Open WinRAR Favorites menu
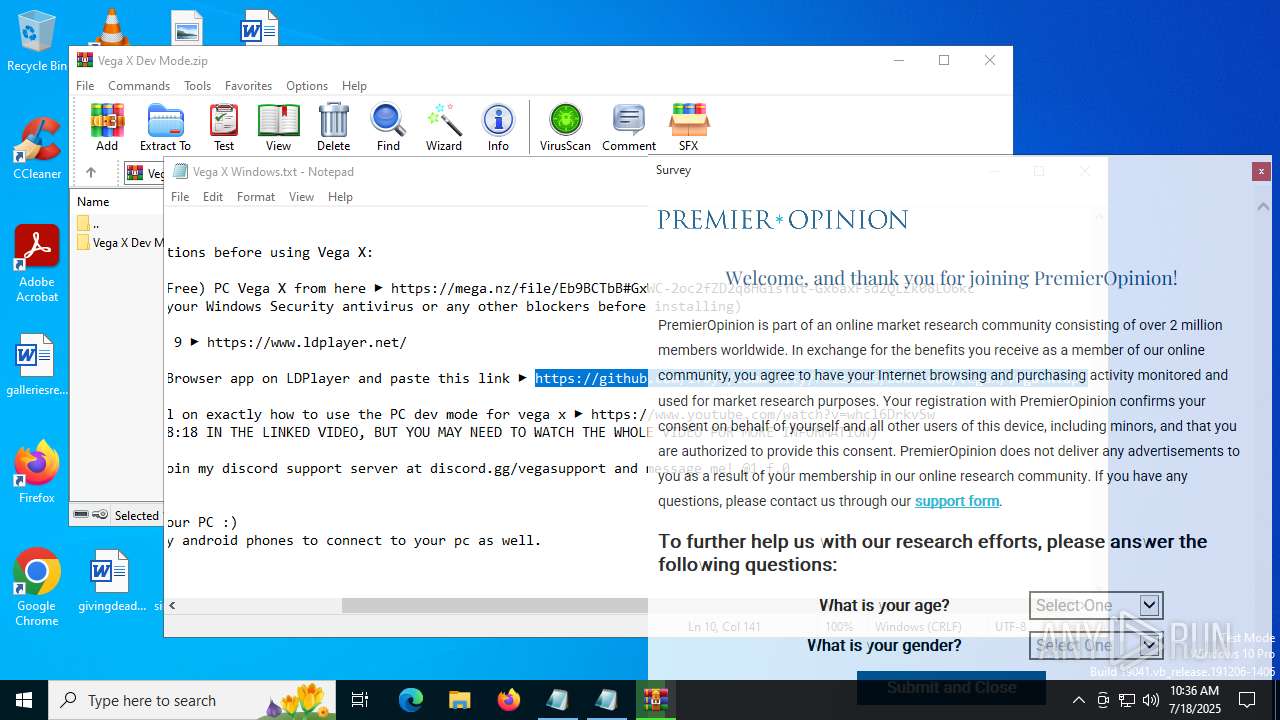Screen dimensions: 1280x720 (248, 86)
